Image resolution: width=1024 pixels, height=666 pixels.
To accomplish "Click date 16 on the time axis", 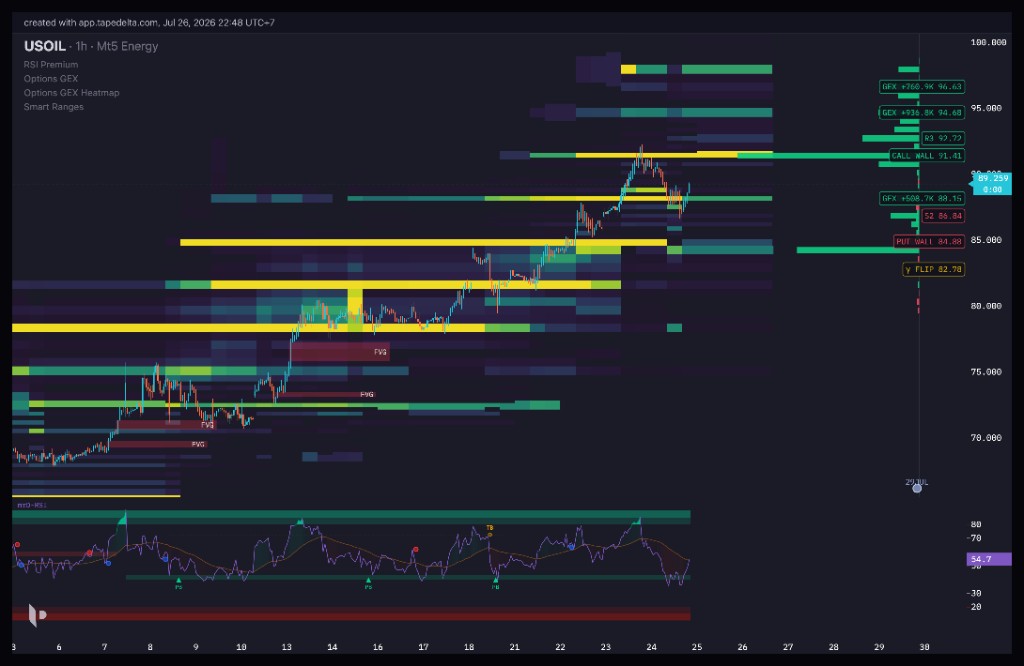I will click(377, 647).
